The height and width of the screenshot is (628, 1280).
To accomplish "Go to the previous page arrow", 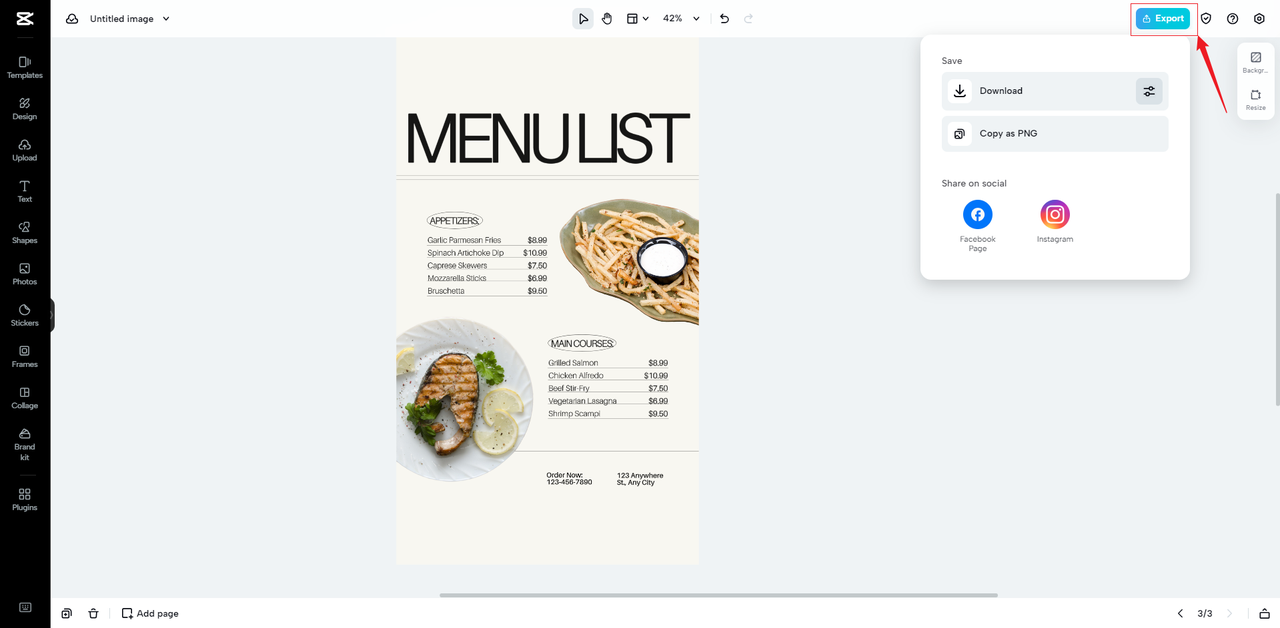I will click(x=1180, y=613).
